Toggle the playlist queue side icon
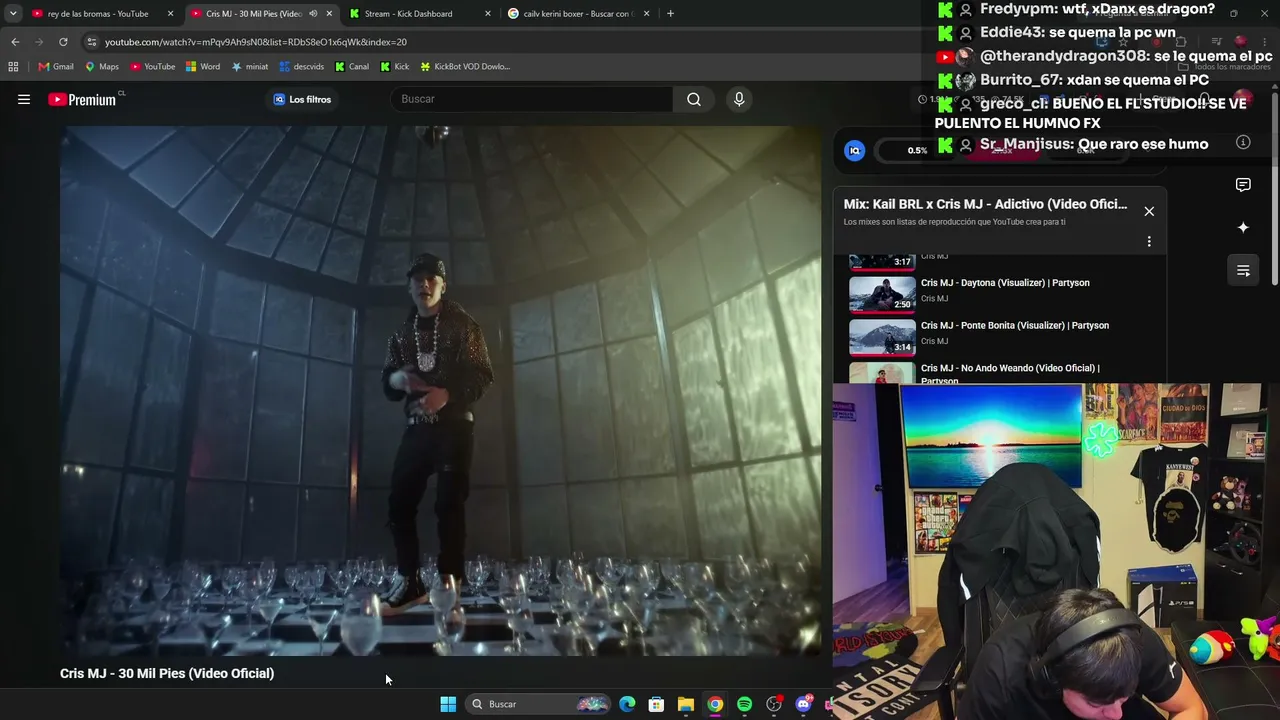The image size is (1280, 720). 1243,270
